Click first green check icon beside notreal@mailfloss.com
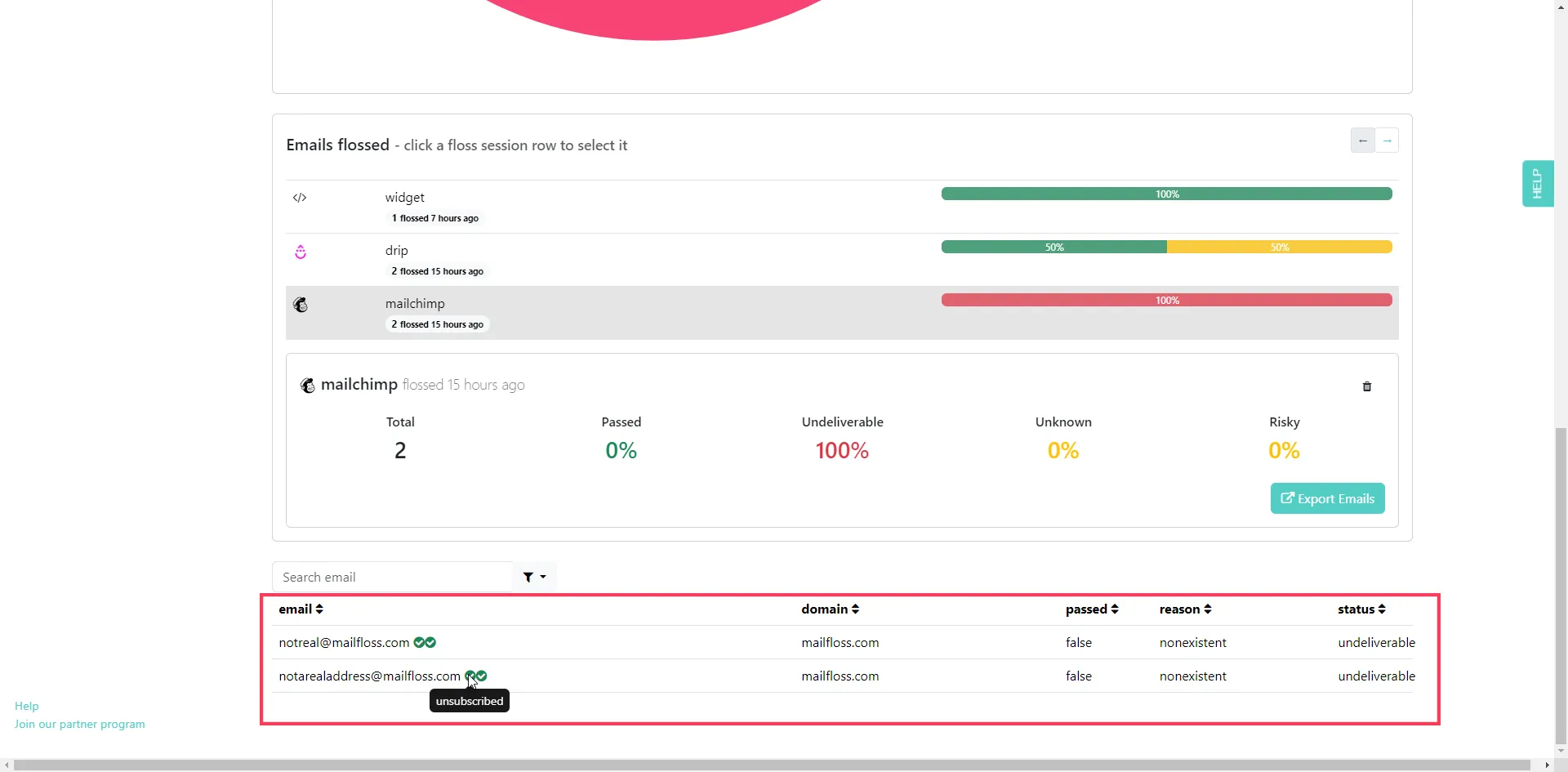 pyautogui.click(x=419, y=643)
